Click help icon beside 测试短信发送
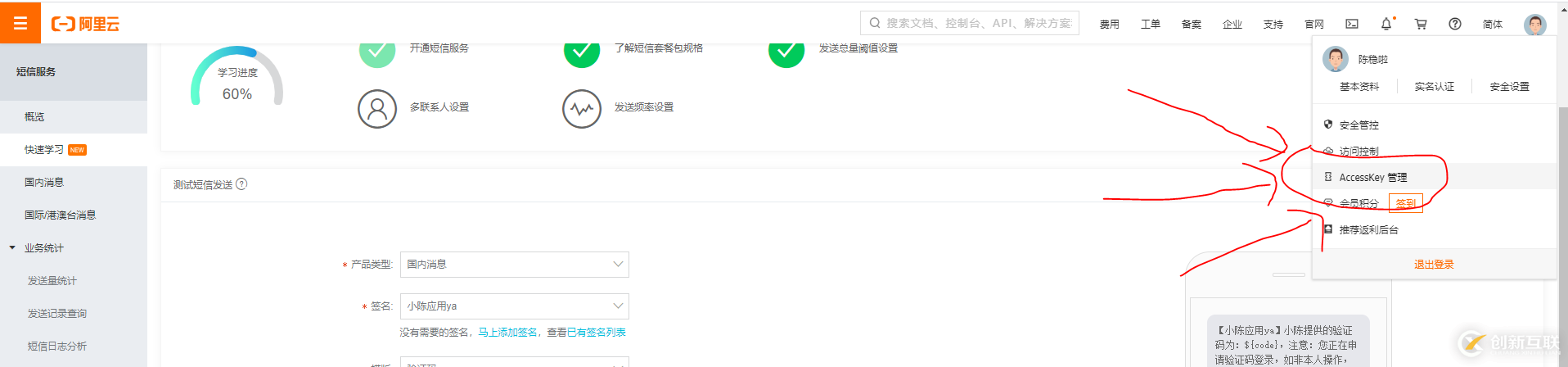The width and height of the screenshot is (1568, 367). (x=241, y=184)
